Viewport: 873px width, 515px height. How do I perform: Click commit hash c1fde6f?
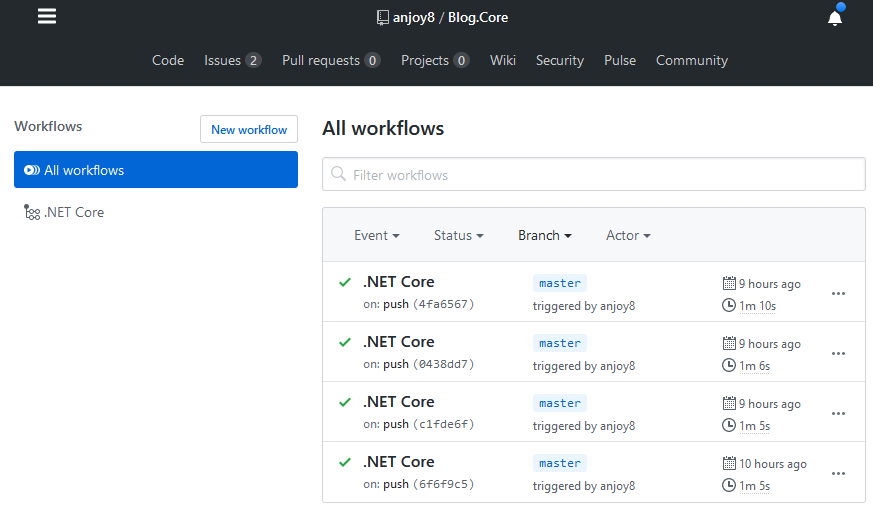(x=444, y=424)
